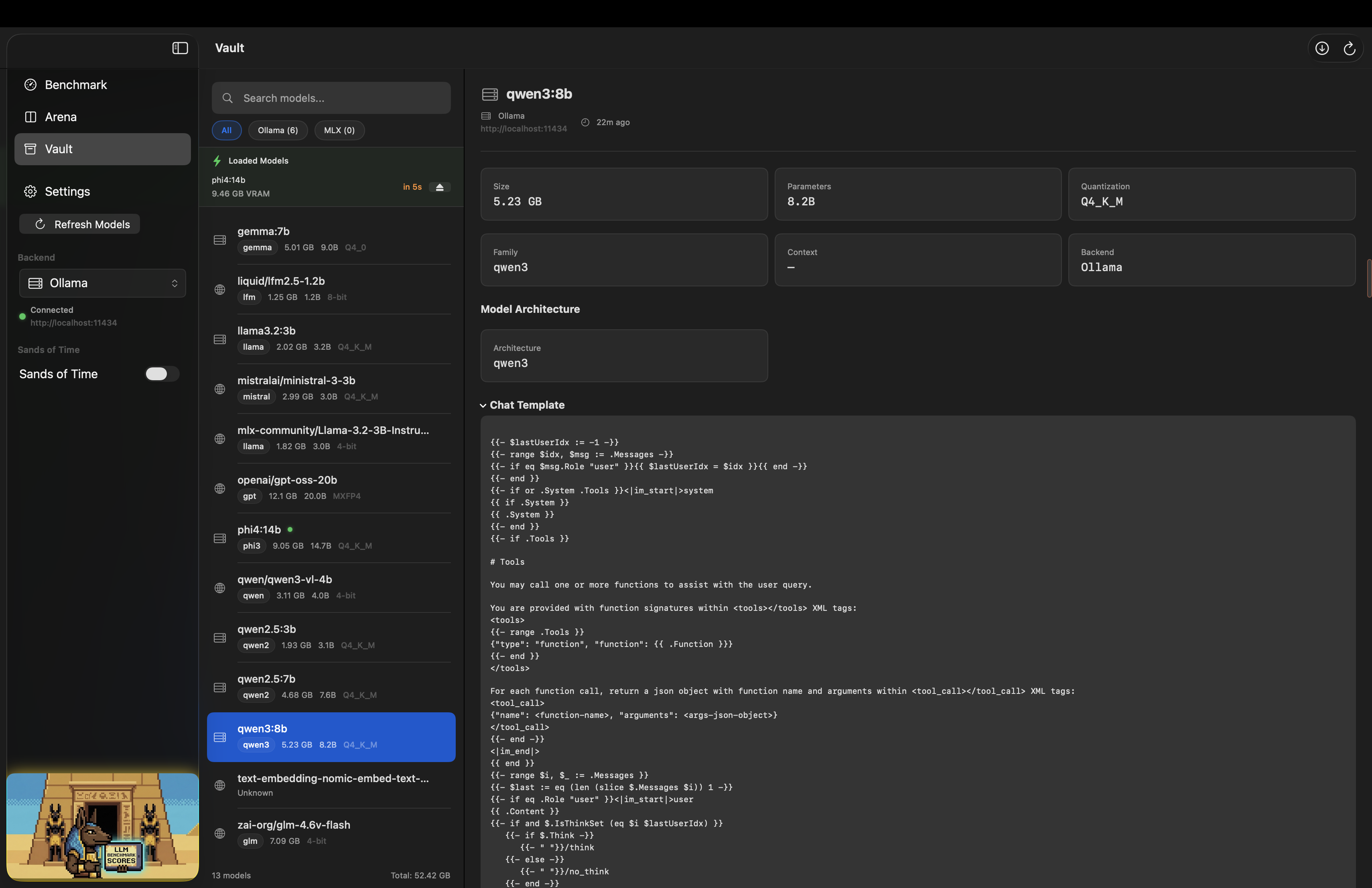Open the localhost link under the qwen3:8b title
The image size is (1372, 888).
click(524, 128)
